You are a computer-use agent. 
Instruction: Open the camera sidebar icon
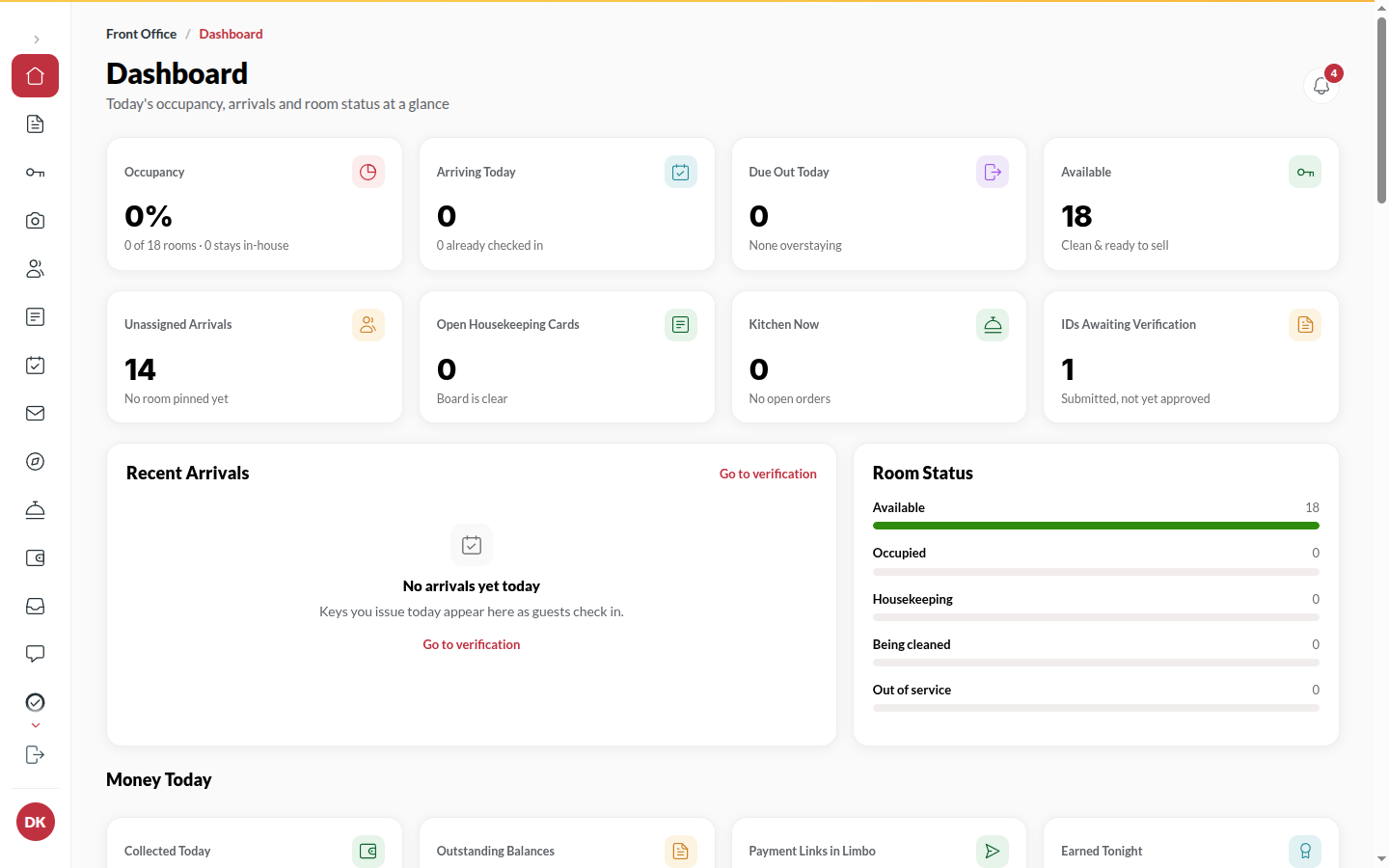coord(35,221)
